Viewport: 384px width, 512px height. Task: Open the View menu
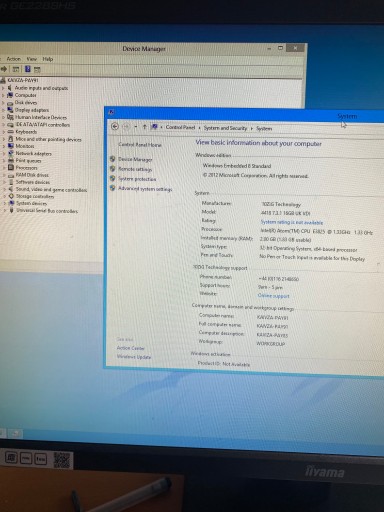point(32,59)
